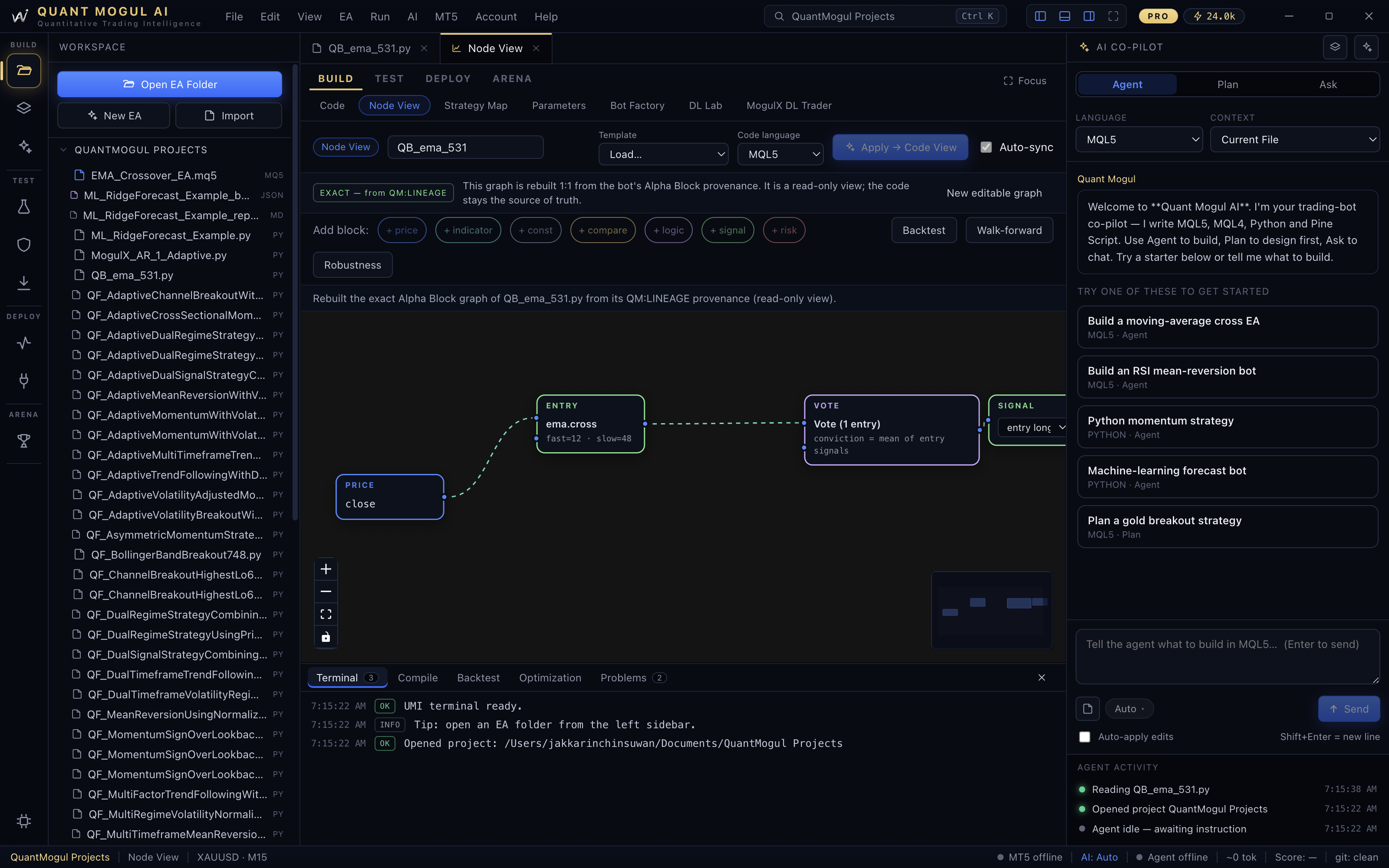The width and height of the screenshot is (1389, 868).
Task: Open the Compile tab in bottom panel
Action: 418,678
